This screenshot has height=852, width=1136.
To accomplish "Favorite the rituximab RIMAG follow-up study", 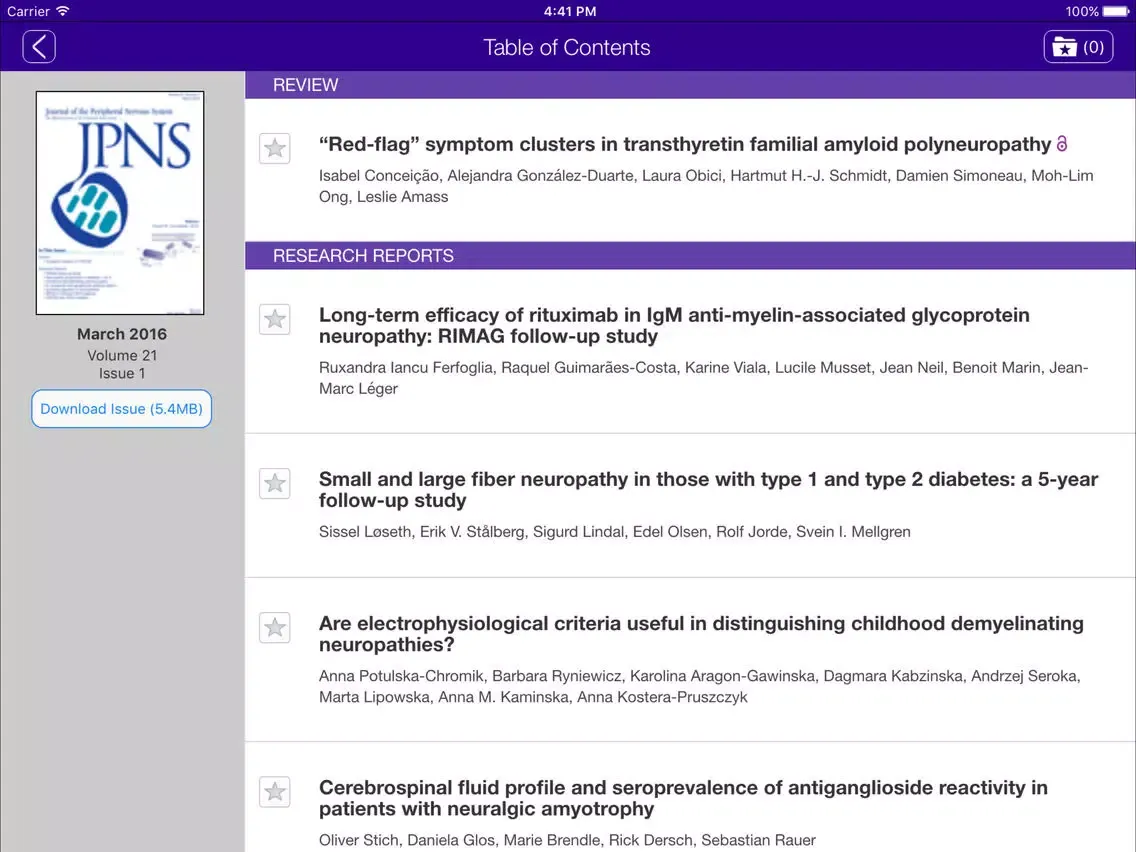I will point(275,320).
